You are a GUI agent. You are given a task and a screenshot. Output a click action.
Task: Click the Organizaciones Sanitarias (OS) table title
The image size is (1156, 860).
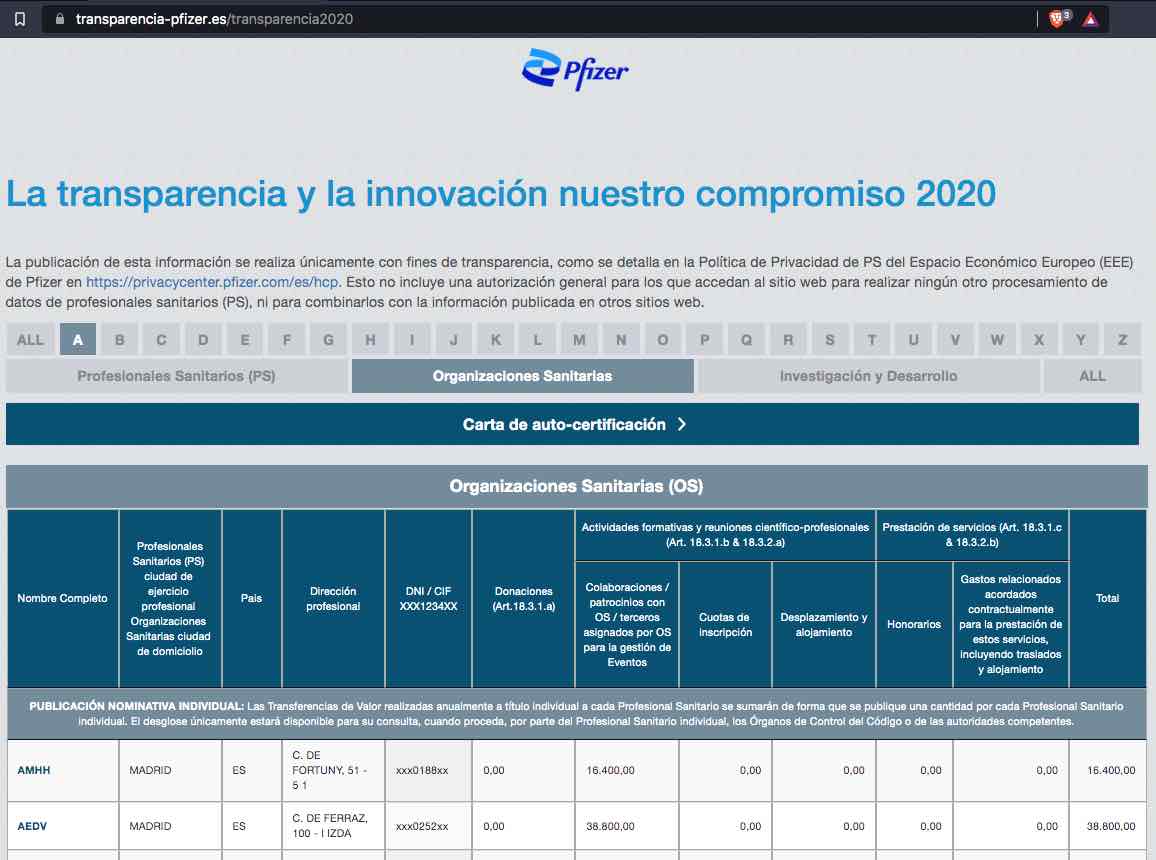click(577, 486)
